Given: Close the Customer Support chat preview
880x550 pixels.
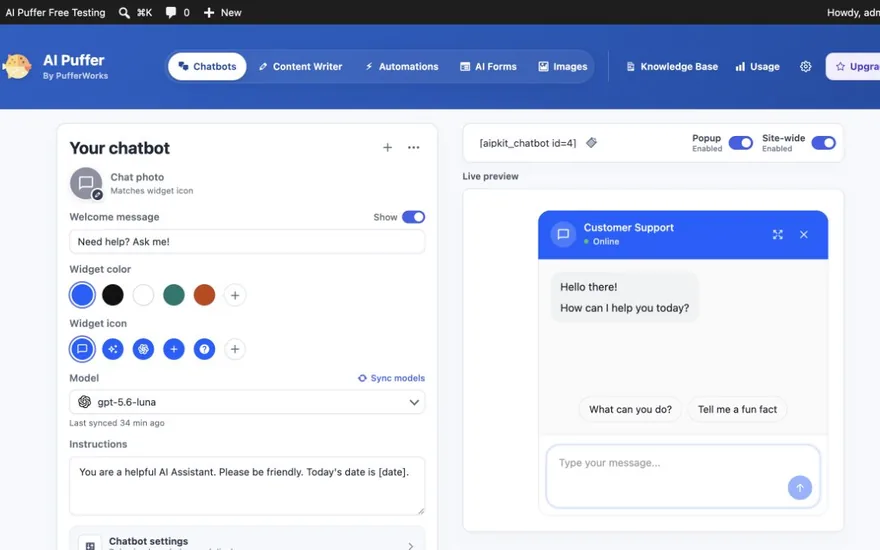Looking at the screenshot, I should pos(804,234).
